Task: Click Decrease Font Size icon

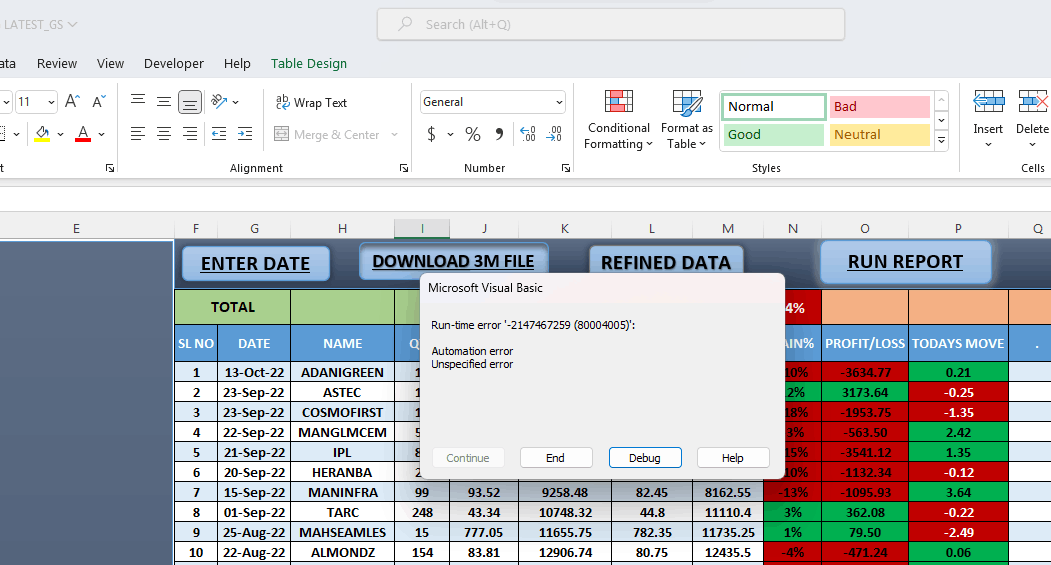Action: [99, 102]
